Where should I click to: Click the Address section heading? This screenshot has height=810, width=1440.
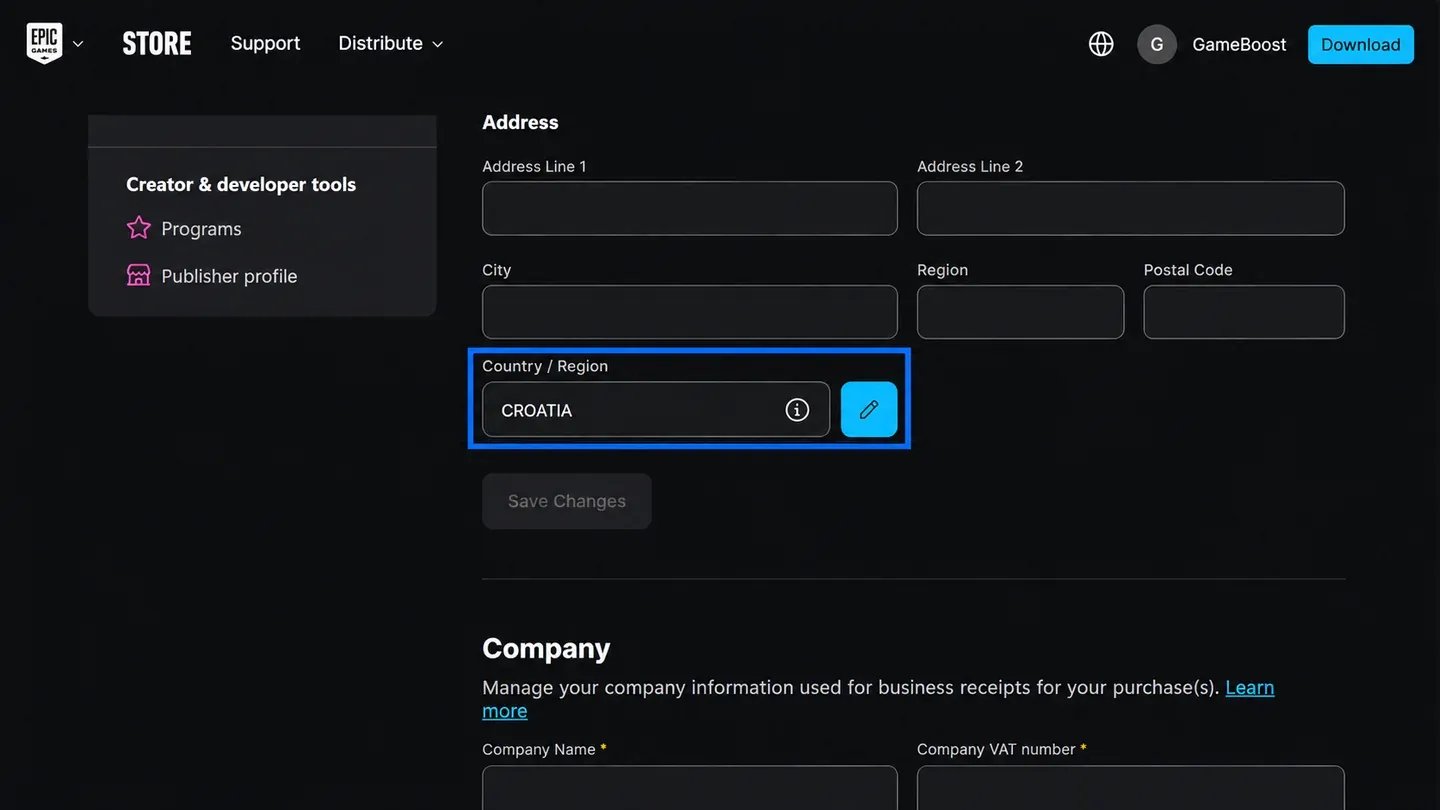click(520, 122)
